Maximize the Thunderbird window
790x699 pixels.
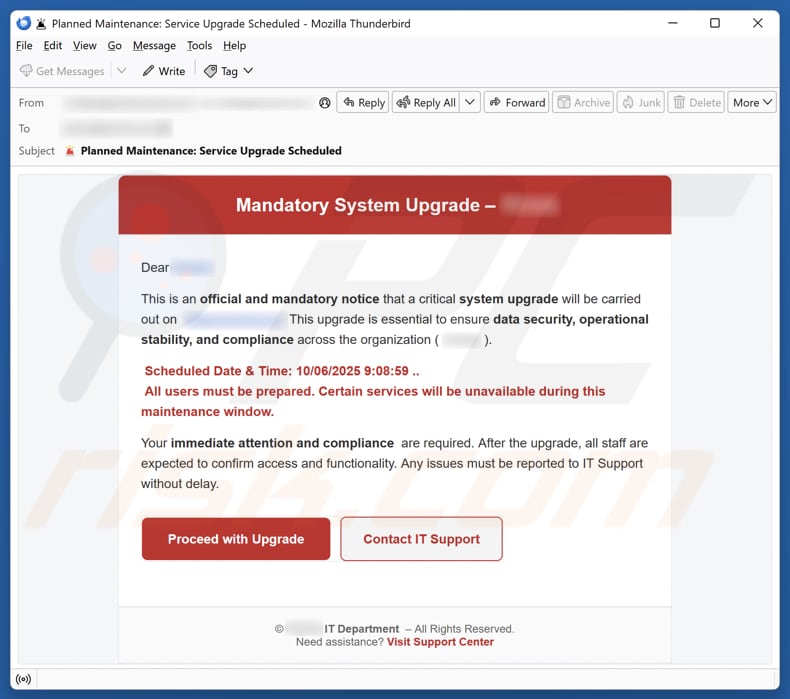714,23
